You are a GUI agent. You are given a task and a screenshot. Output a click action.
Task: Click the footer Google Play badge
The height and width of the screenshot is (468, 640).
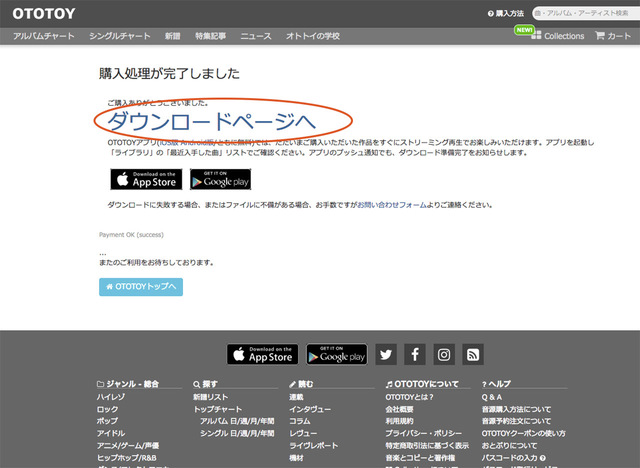337,354
